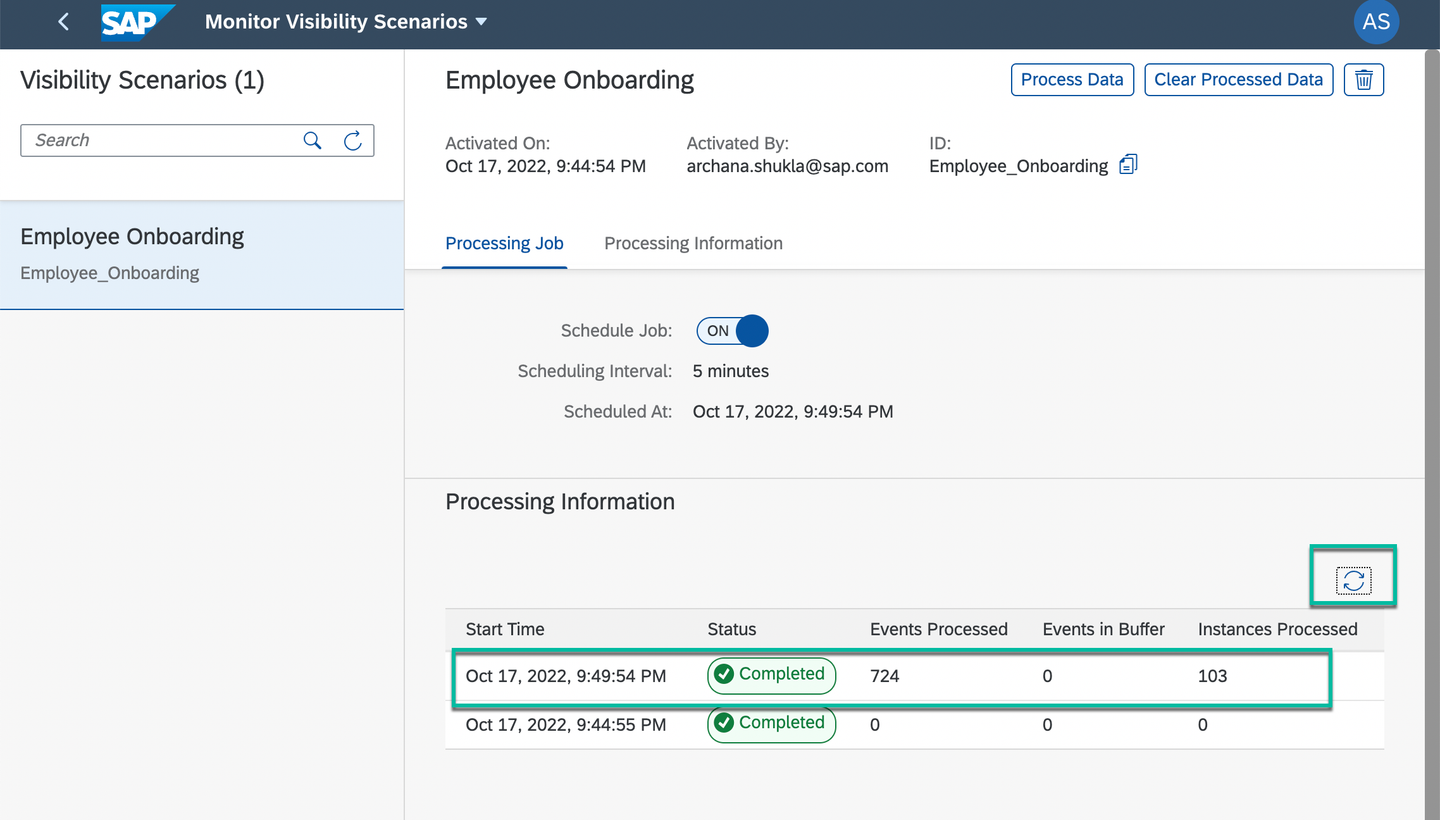Screen dimensions: 1440x820
Task: Click the Clear Processed Data button
Action: (x=1239, y=80)
